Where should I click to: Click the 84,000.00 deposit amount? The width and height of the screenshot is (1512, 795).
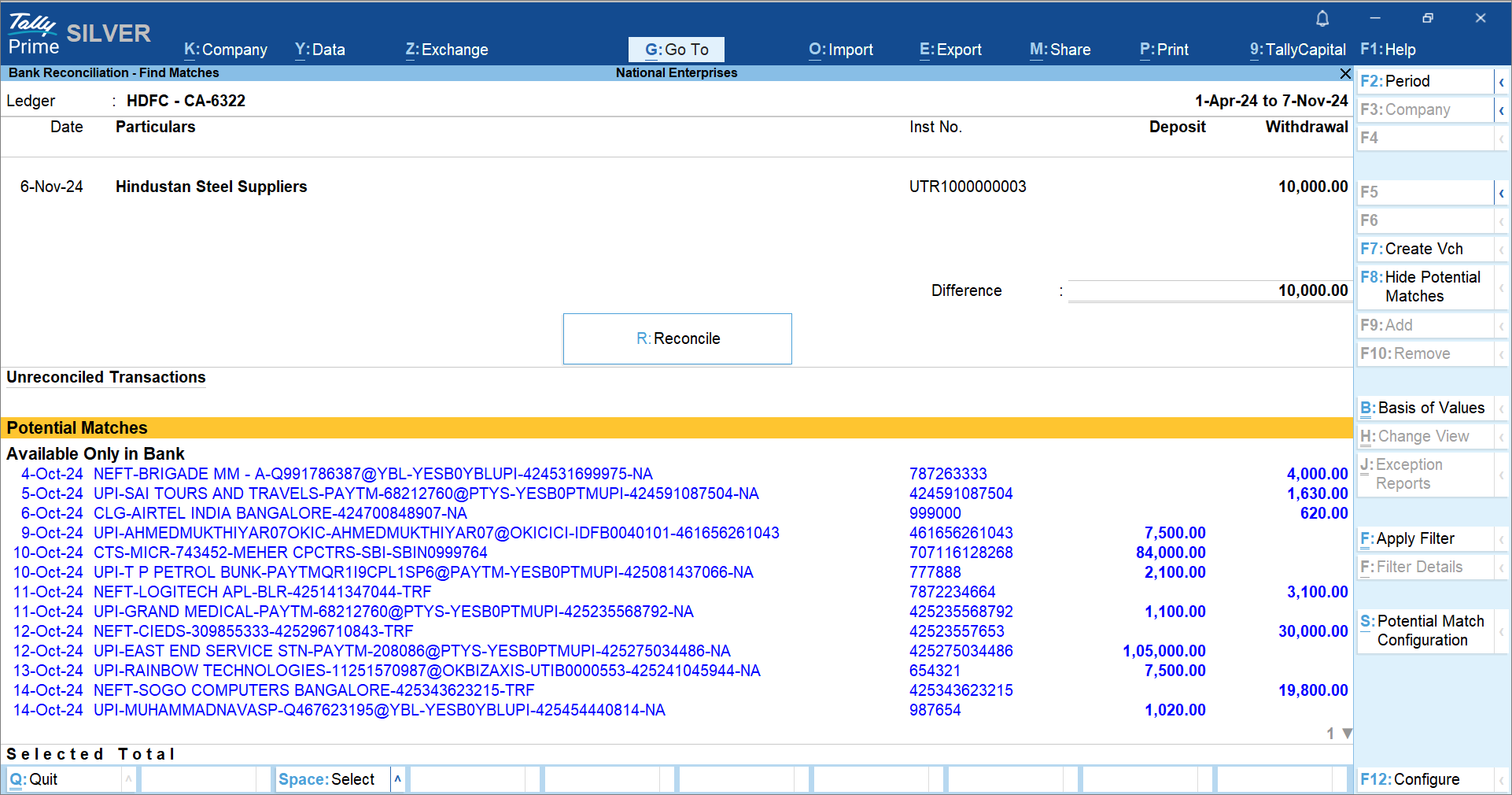[1171, 553]
